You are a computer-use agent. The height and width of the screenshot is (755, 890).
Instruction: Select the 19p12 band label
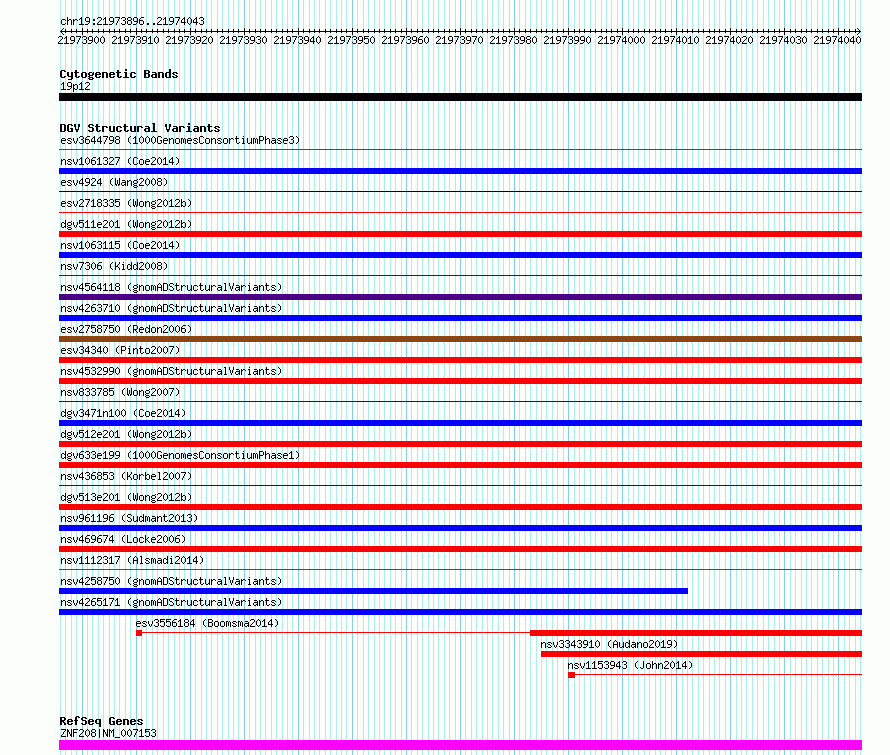tap(75, 86)
